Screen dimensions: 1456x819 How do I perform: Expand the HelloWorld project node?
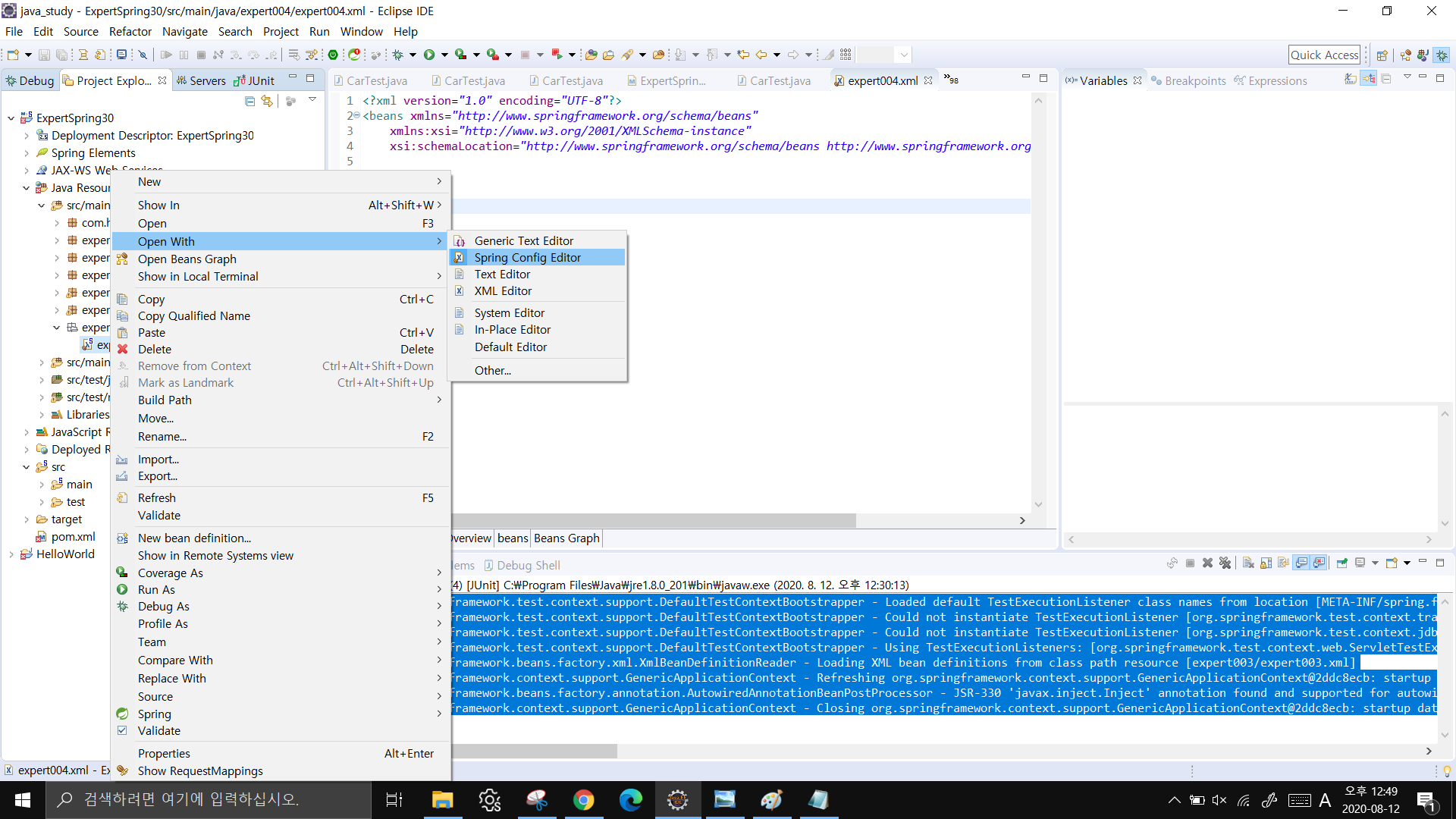(x=11, y=554)
